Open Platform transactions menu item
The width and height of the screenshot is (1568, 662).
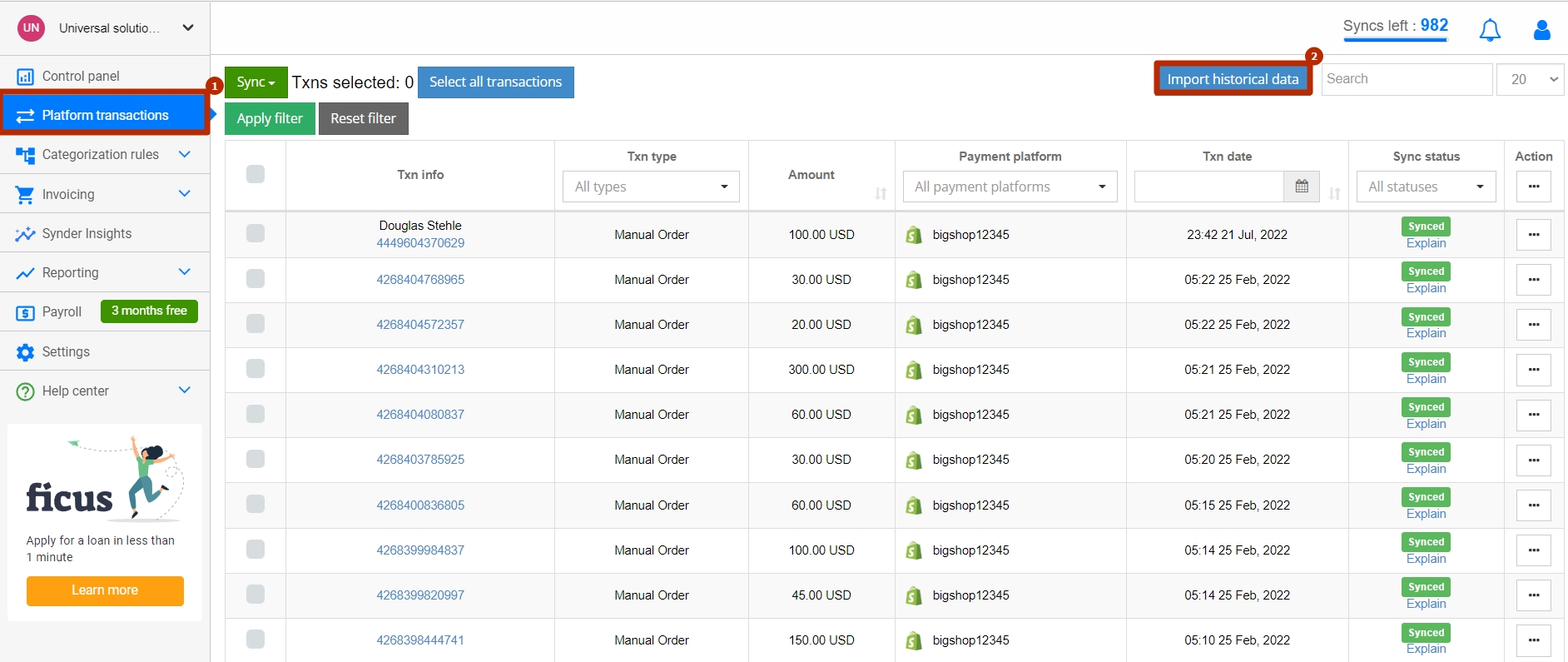pos(105,115)
